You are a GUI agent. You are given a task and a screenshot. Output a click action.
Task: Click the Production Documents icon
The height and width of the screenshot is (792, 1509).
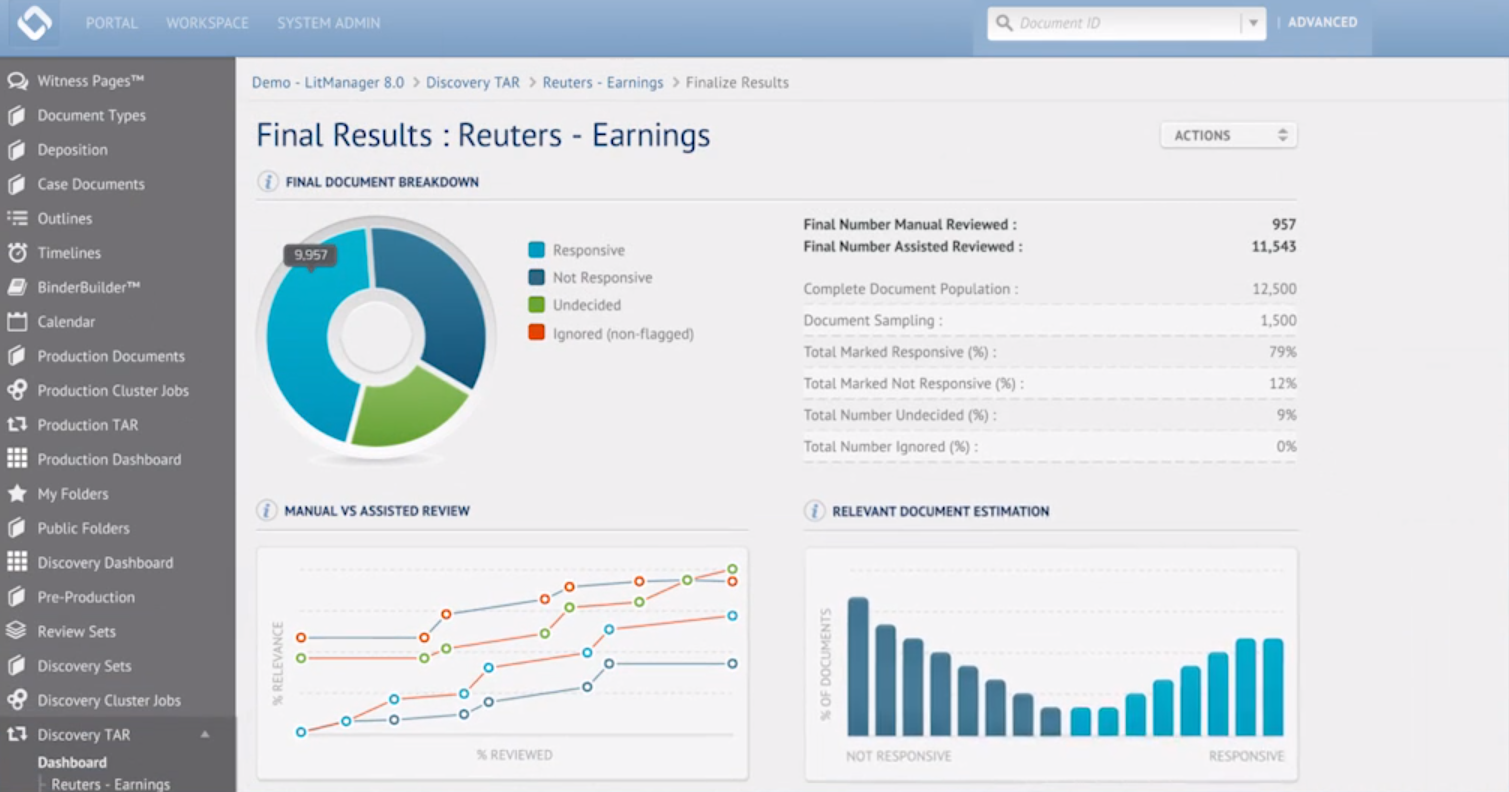(x=17, y=356)
